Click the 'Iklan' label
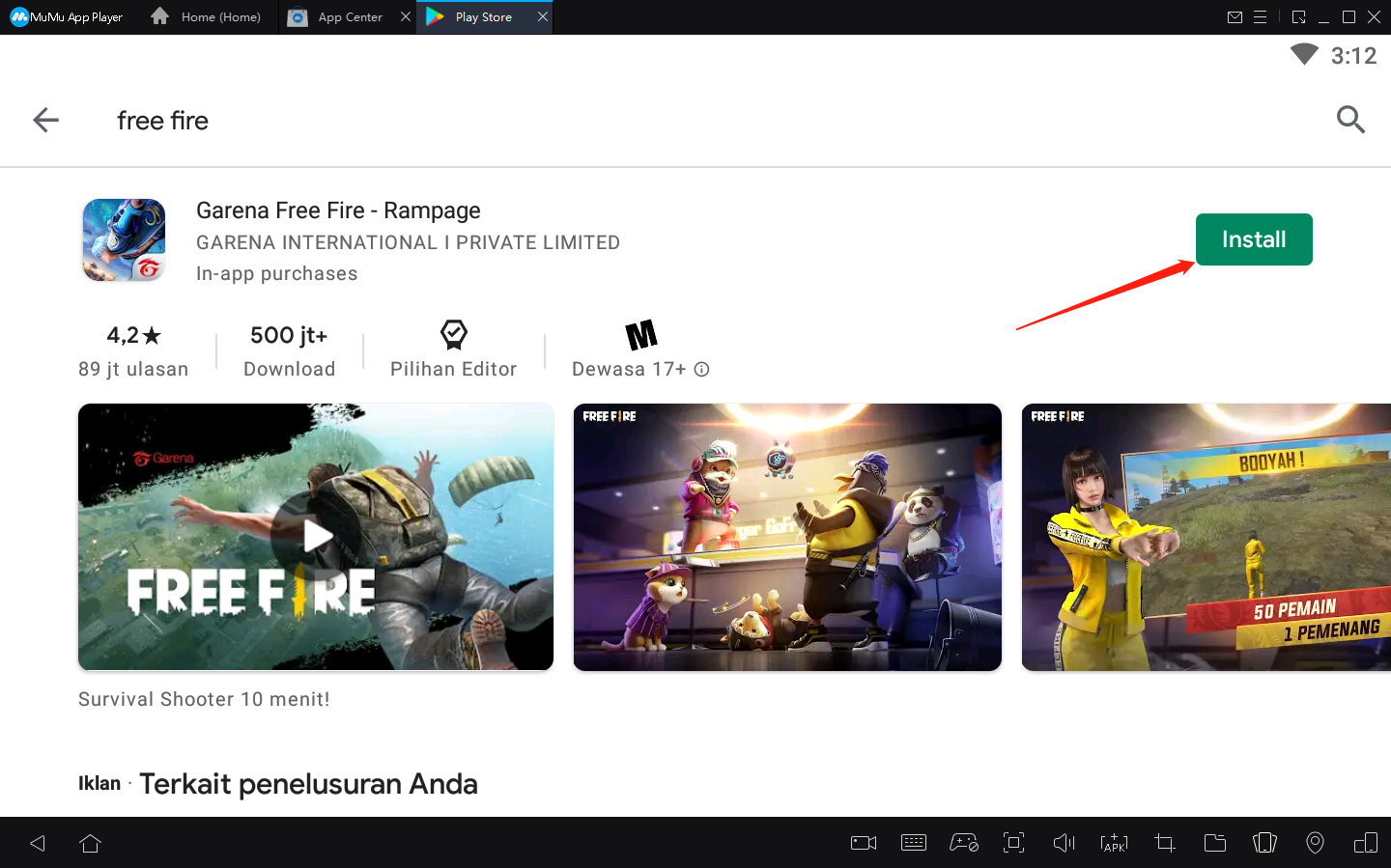The image size is (1391, 868). pyautogui.click(x=99, y=783)
